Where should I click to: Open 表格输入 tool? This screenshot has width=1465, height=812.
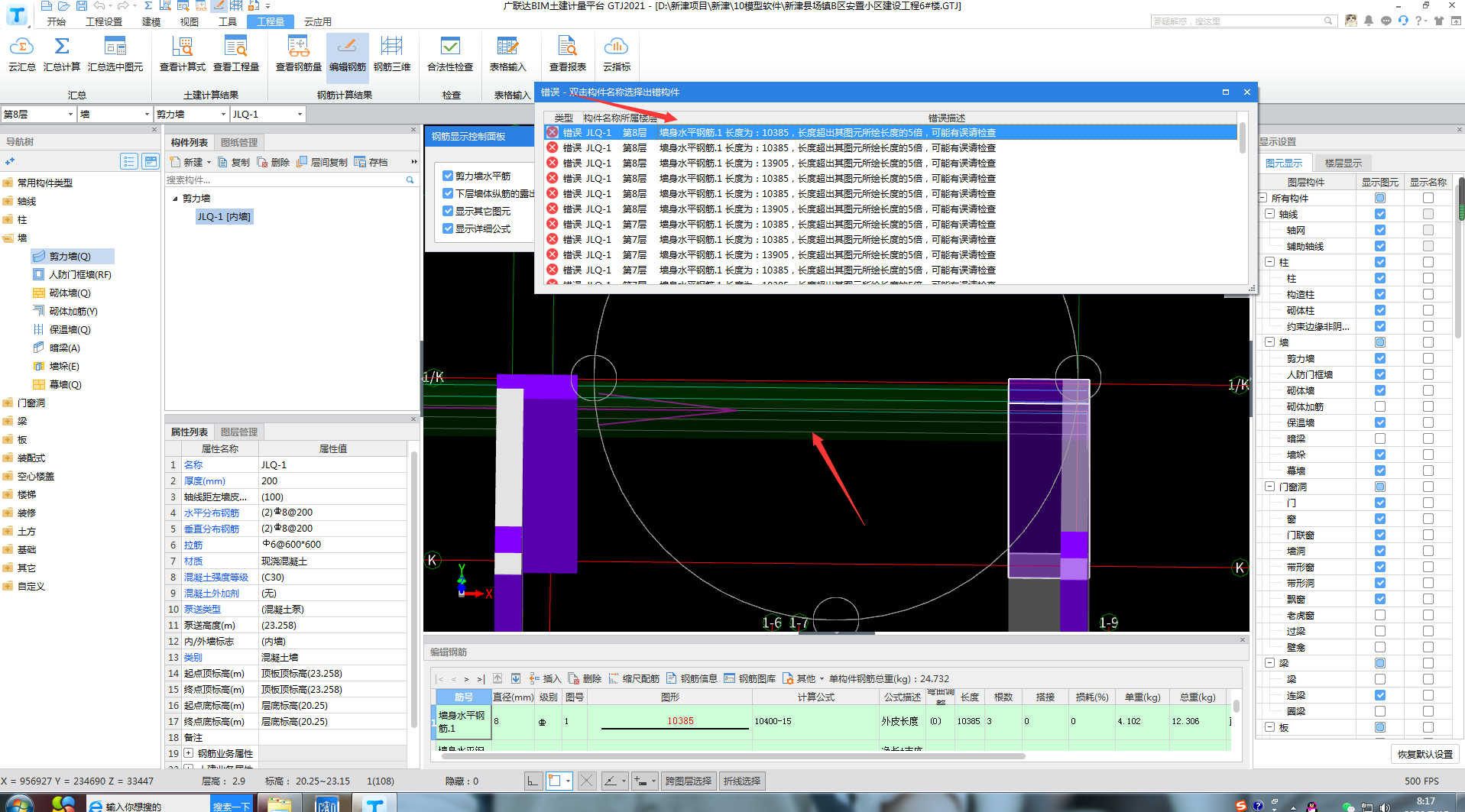pos(508,53)
